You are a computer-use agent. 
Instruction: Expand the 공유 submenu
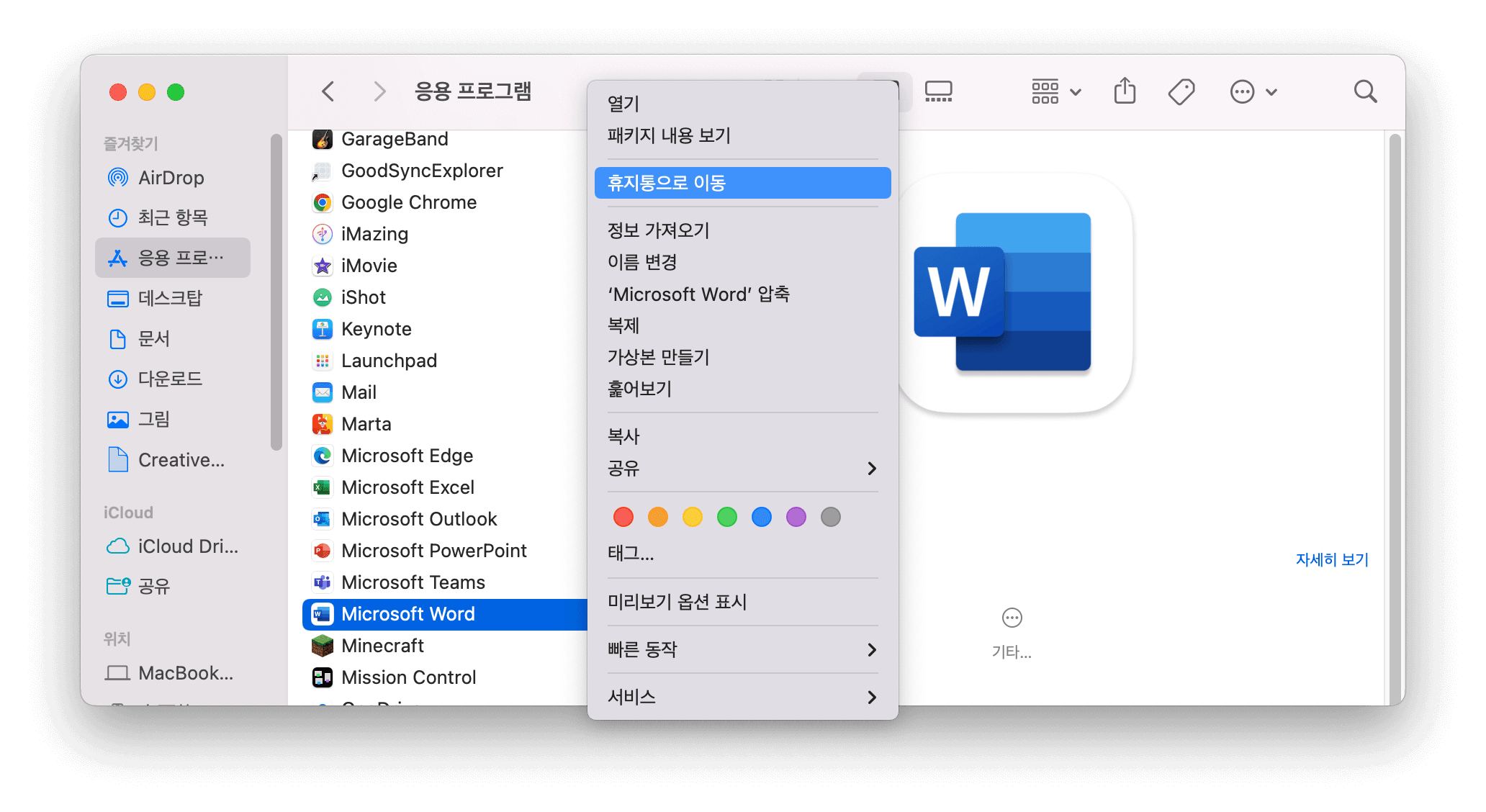tap(743, 468)
